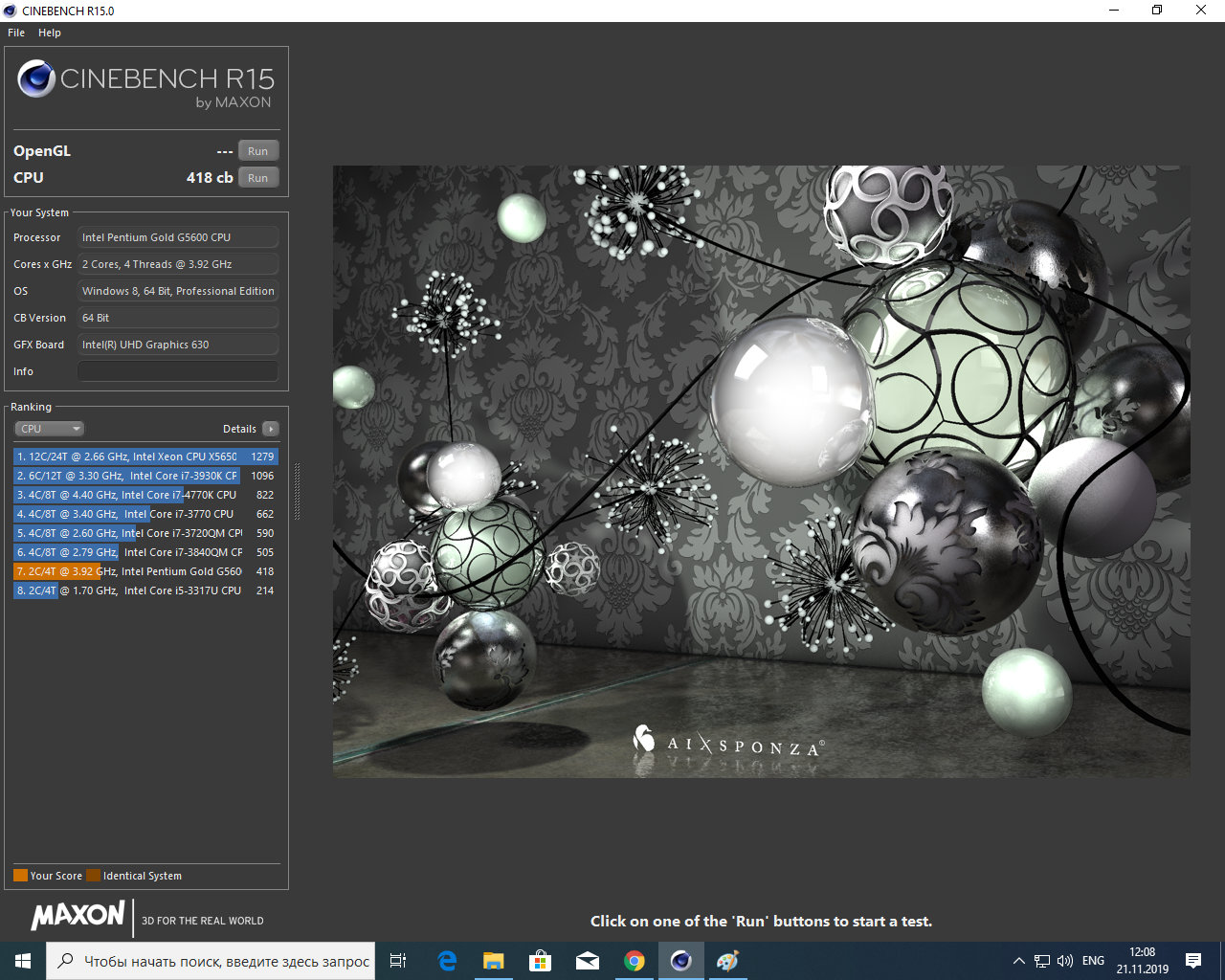
Task: Click the GFX Board UHD Graphics 630 field
Action: 178,345
